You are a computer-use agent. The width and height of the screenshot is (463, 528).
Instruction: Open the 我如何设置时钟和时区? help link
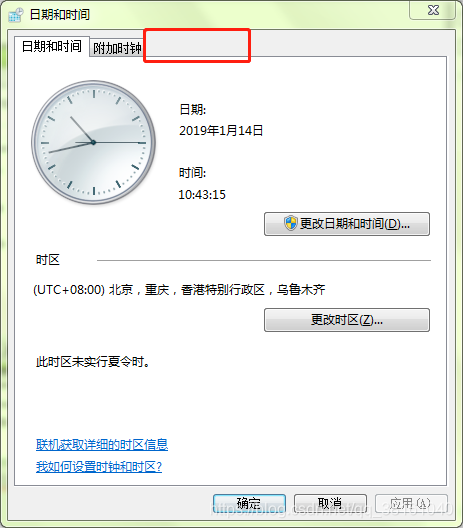pyautogui.click(x=99, y=467)
